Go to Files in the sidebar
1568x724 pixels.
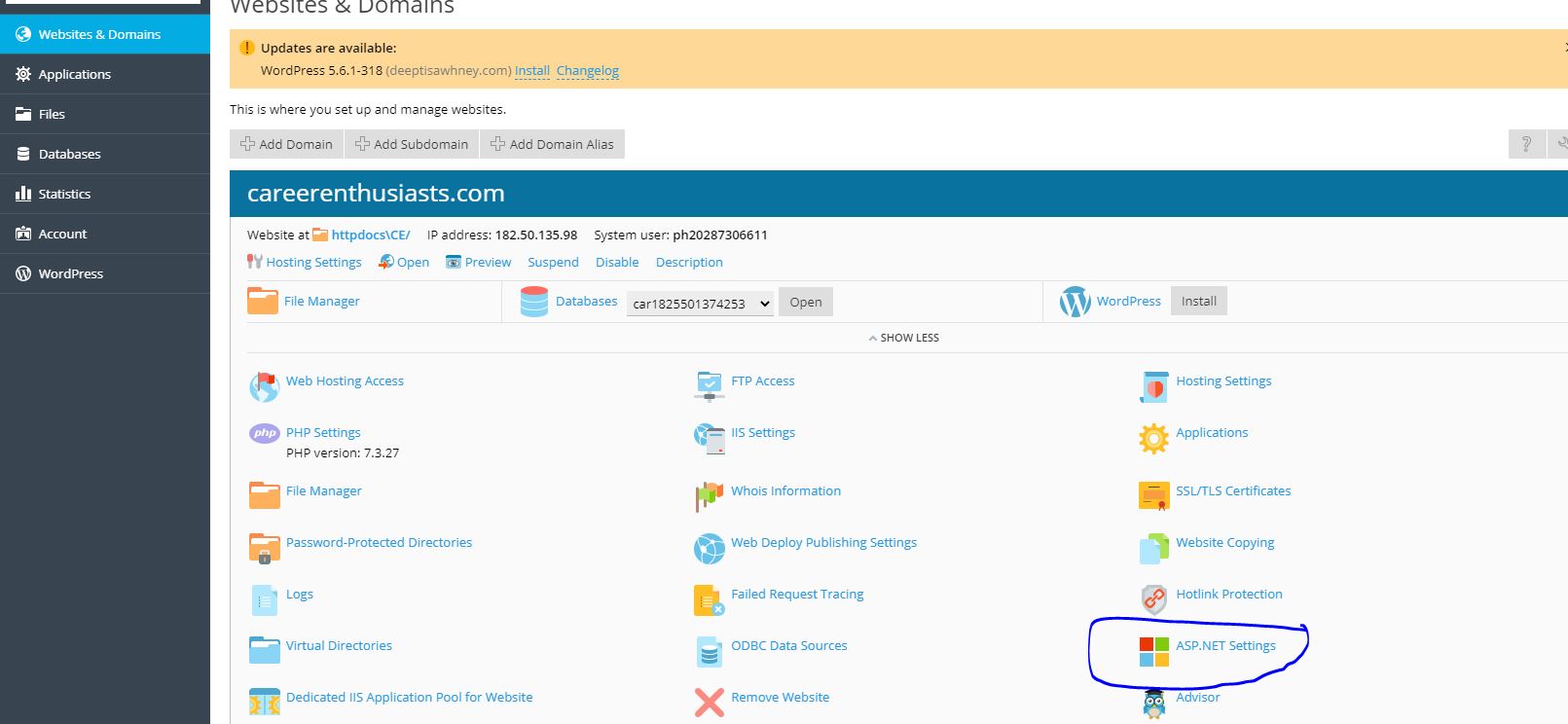(105, 114)
